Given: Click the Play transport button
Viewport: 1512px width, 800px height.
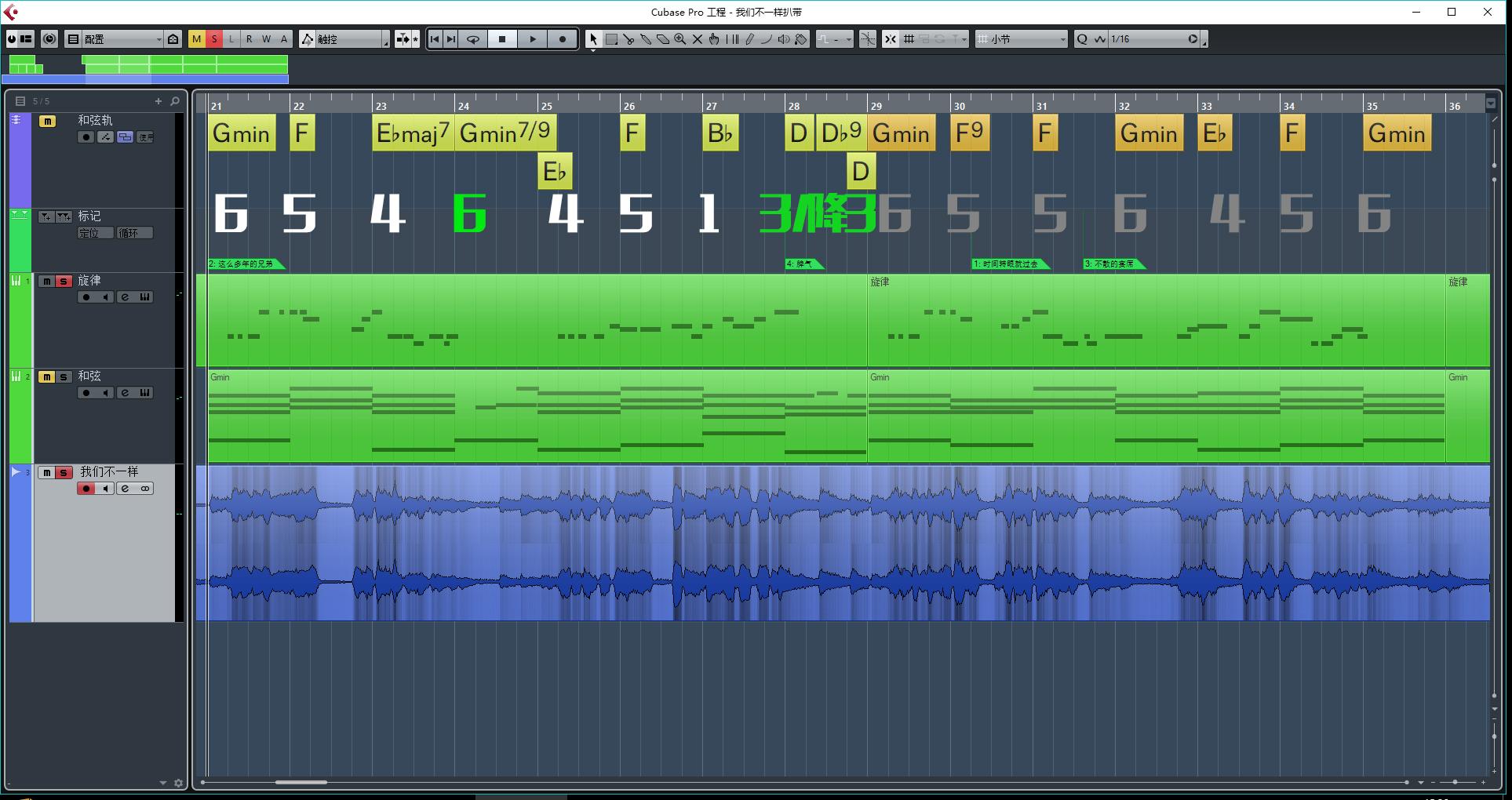Looking at the screenshot, I should [533, 38].
